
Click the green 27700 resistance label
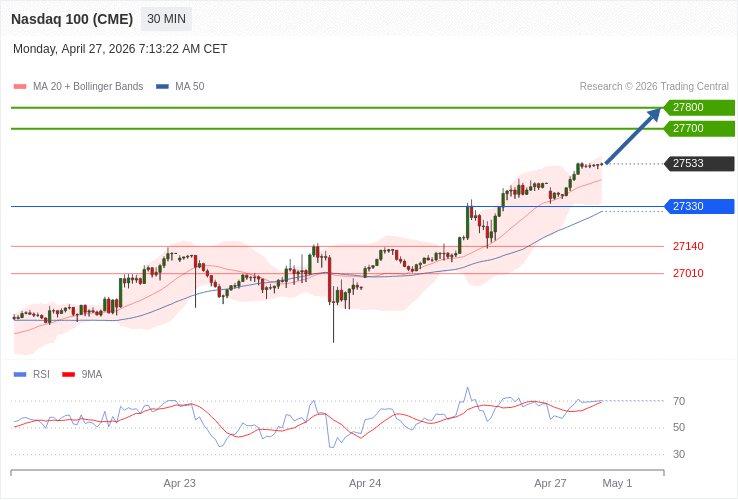[x=699, y=128]
